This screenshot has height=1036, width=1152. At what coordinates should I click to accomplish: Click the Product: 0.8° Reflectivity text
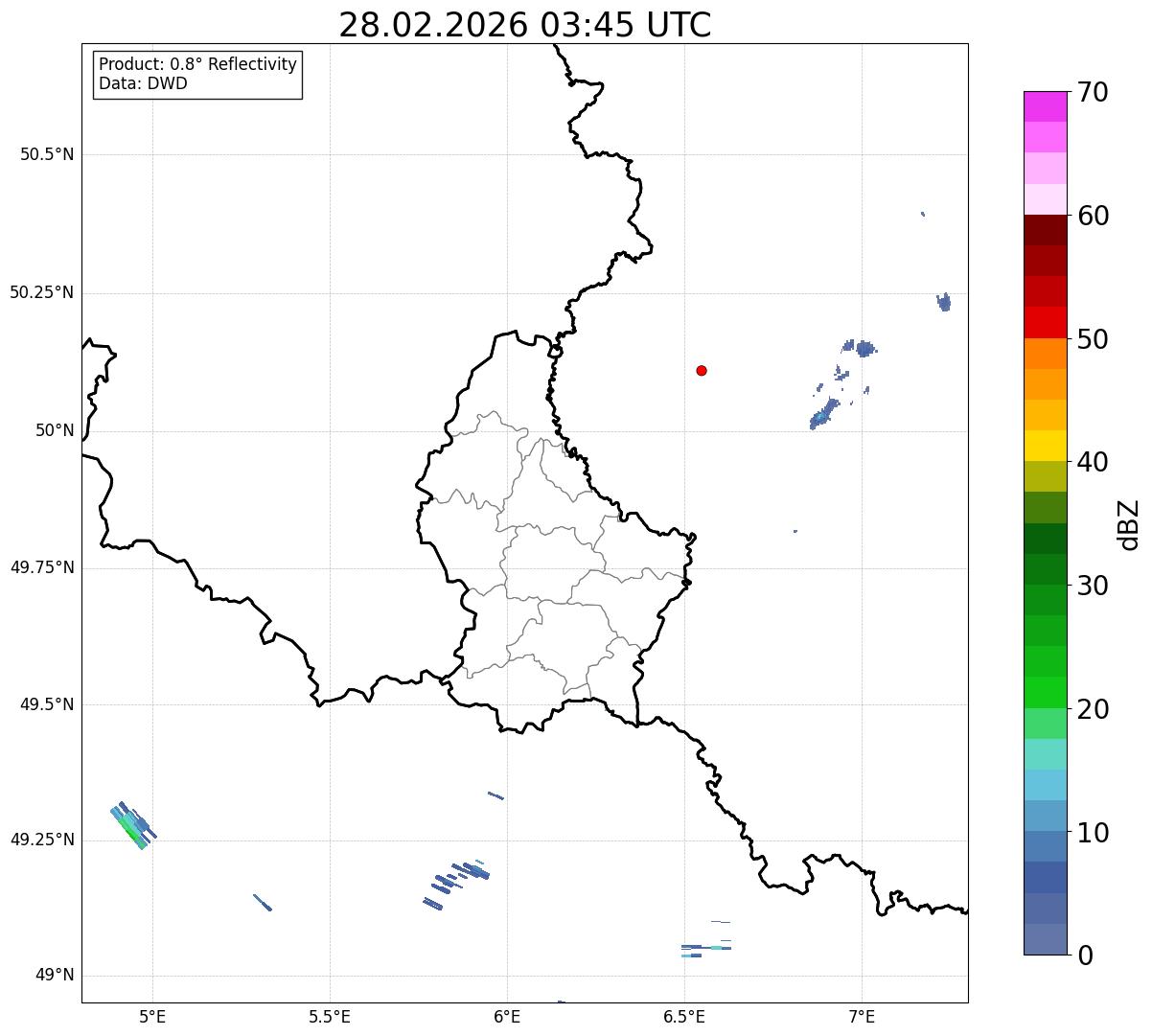pos(198,64)
